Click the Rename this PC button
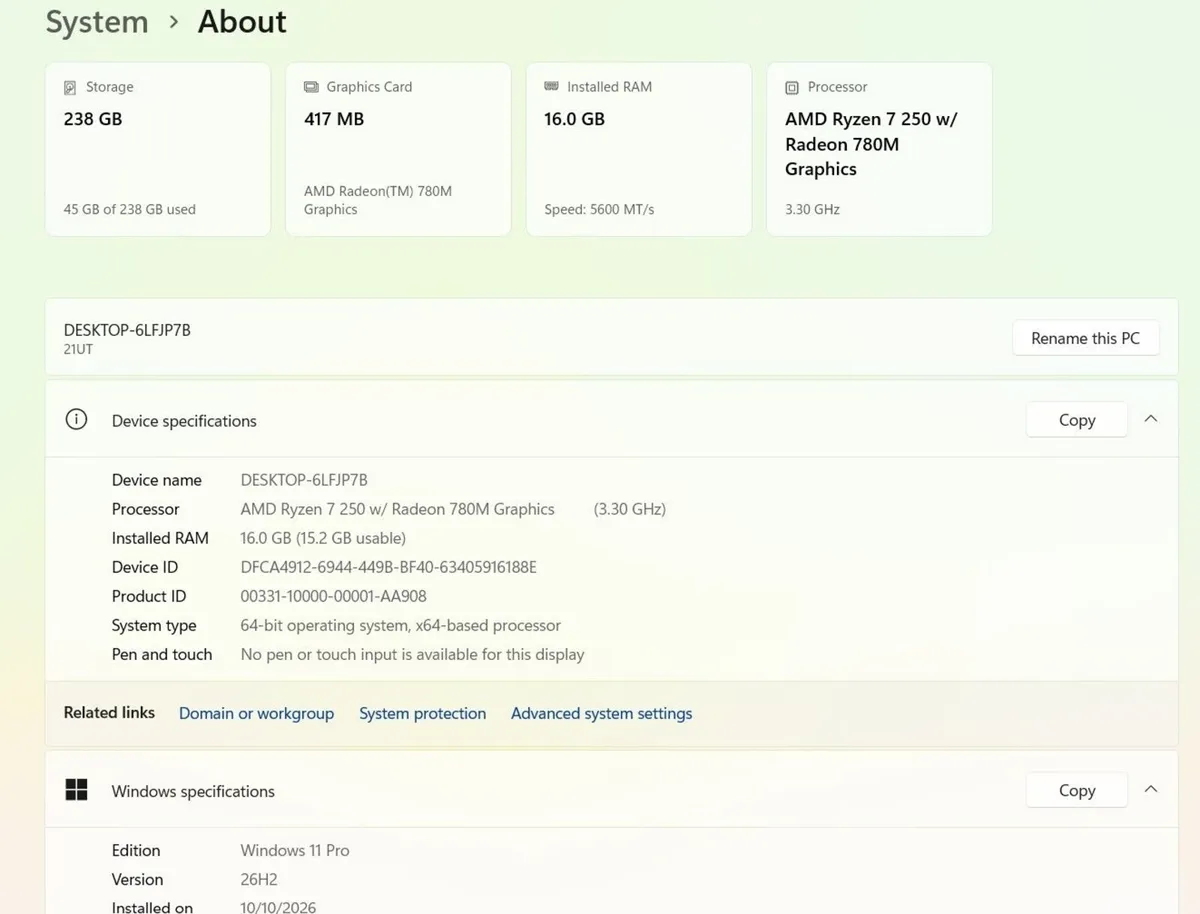Image resolution: width=1200 pixels, height=914 pixels. point(1085,338)
